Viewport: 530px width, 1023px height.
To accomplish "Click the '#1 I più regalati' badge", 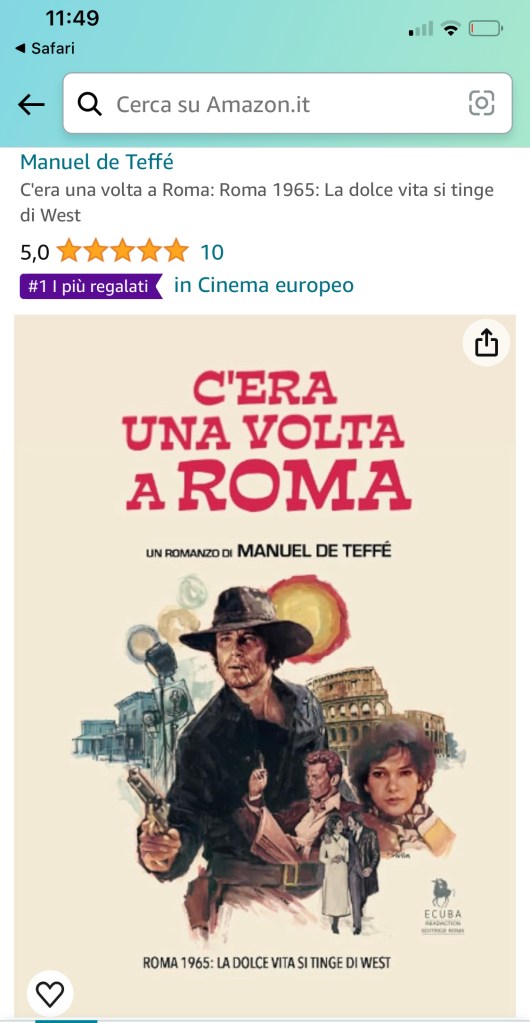I will 91,286.
